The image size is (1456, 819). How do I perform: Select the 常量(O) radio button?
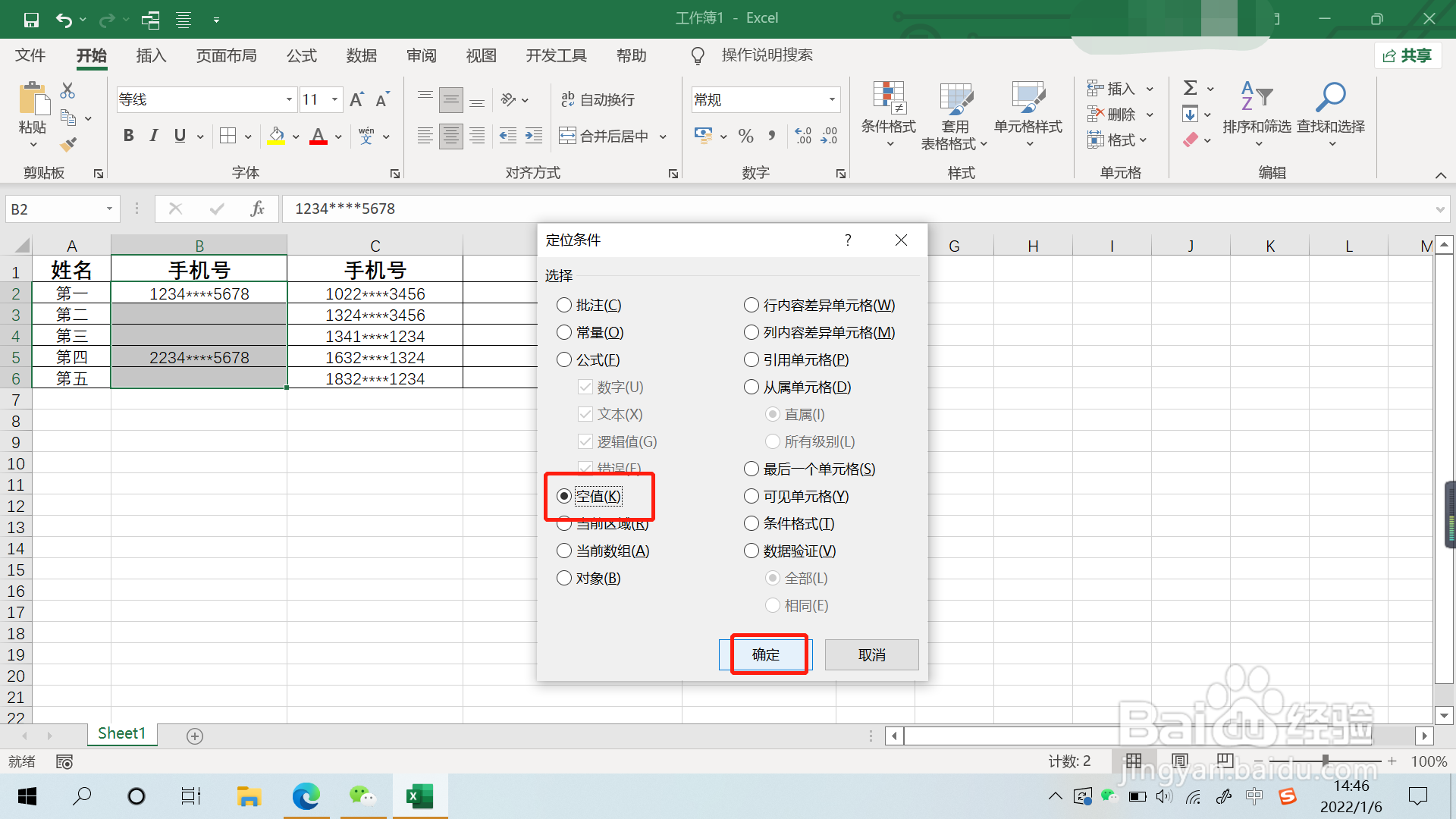pos(564,332)
